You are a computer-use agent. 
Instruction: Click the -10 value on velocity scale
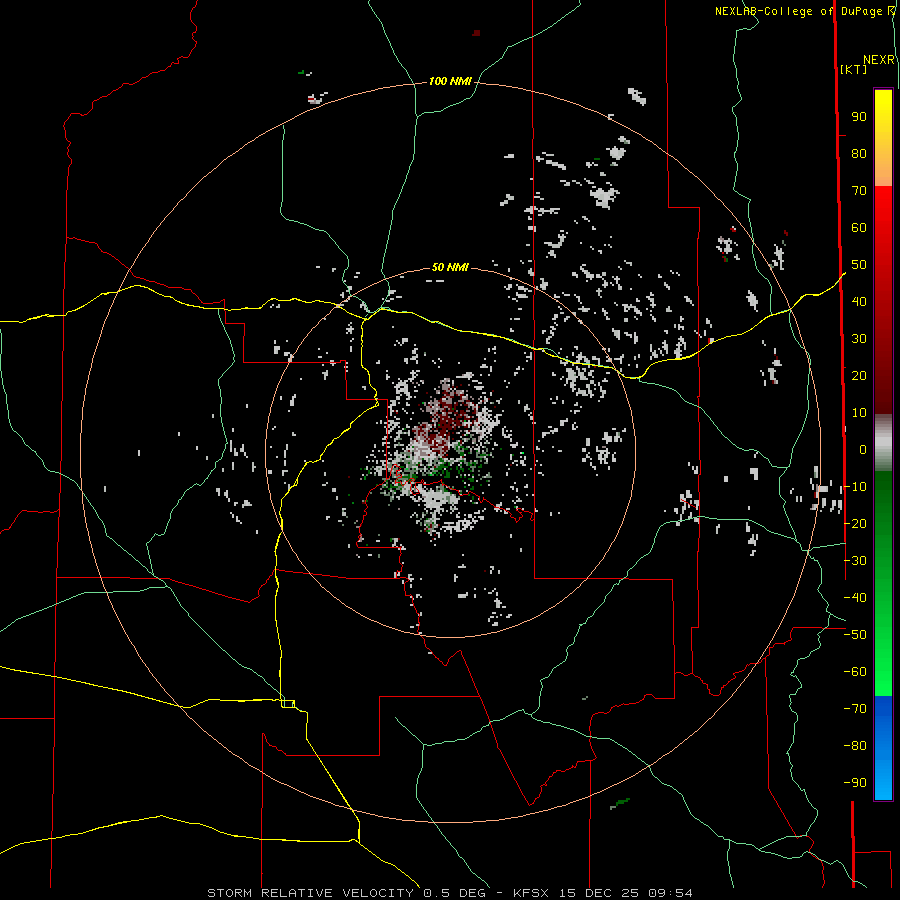[855, 487]
